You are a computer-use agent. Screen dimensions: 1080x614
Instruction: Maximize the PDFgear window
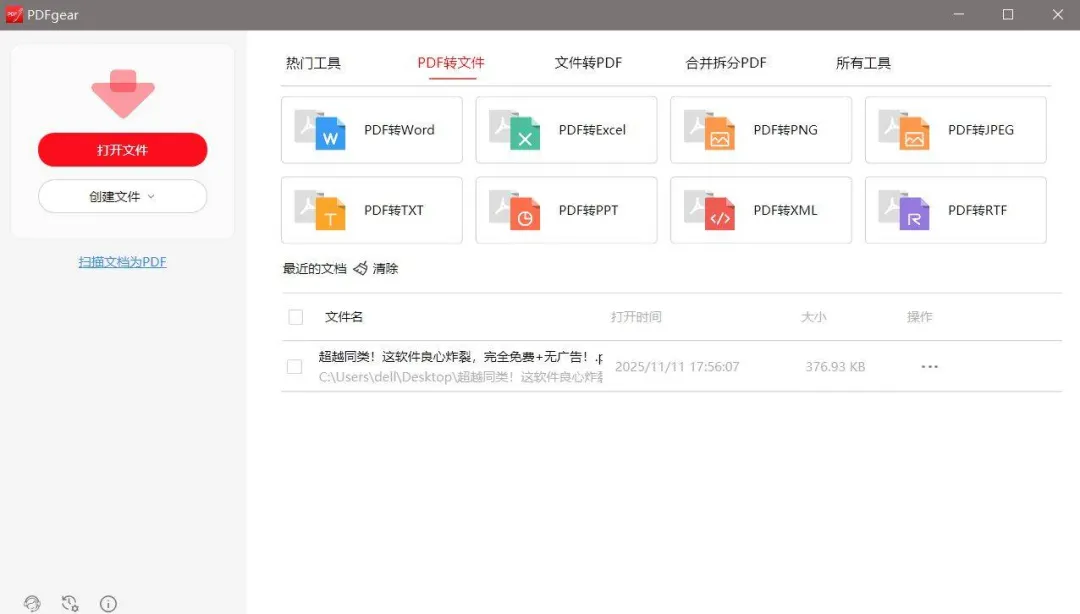pos(1008,14)
